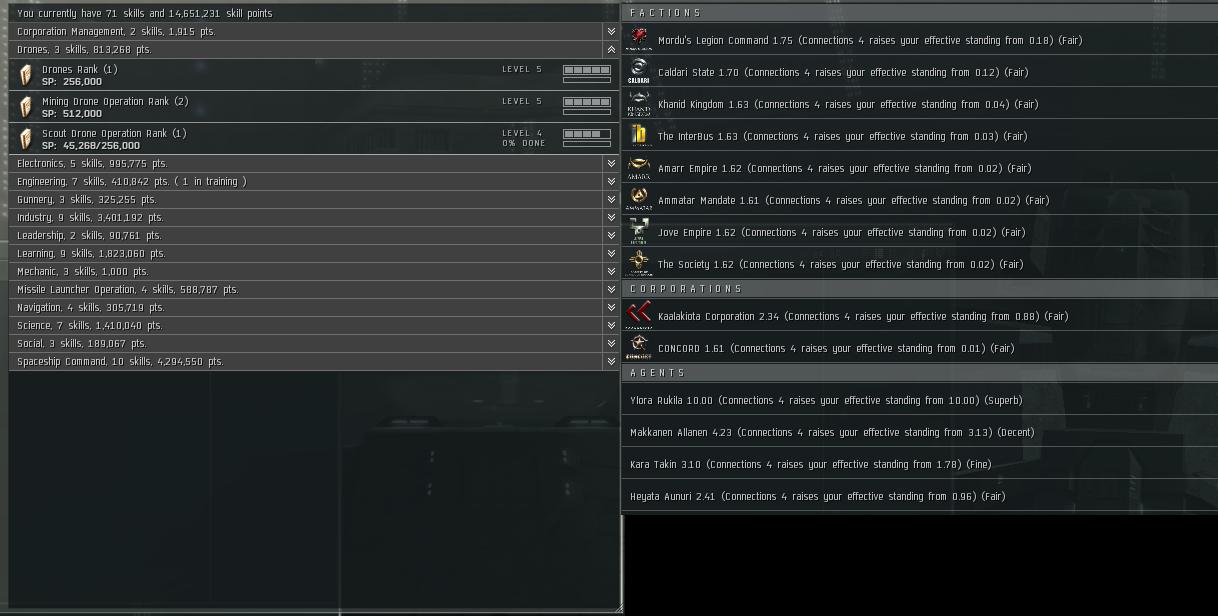Collapse the Drones skill group

click(x=611, y=50)
